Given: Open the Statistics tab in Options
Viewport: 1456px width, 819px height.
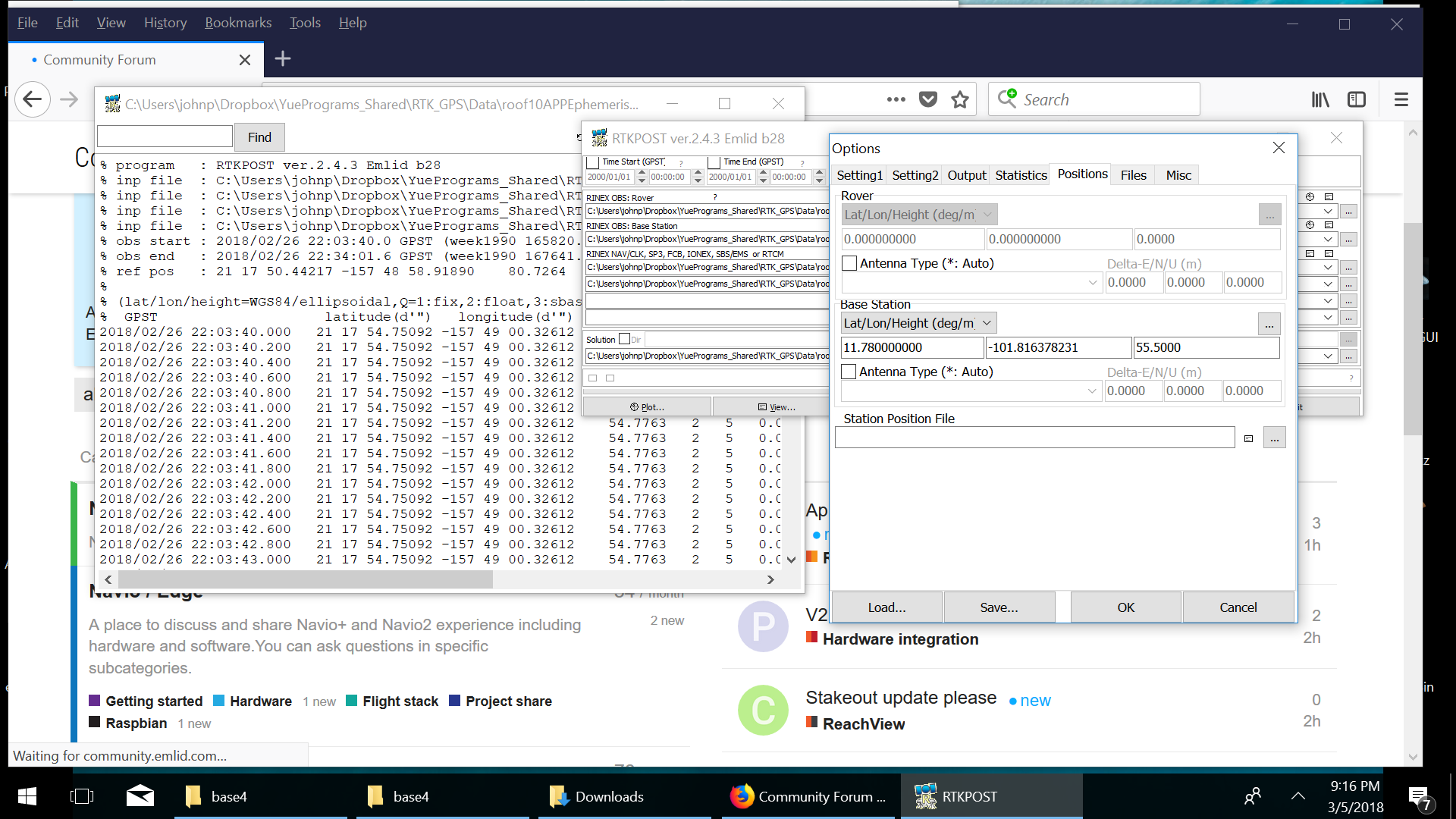Looking at the screenshot, I should 1021,175.
